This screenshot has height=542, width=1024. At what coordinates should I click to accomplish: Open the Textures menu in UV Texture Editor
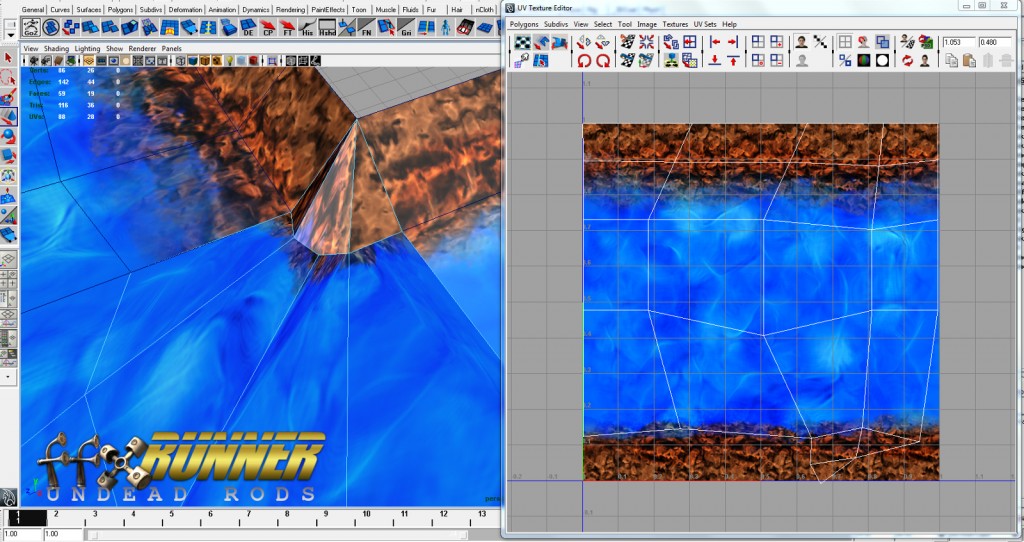[x=675, y=24]
